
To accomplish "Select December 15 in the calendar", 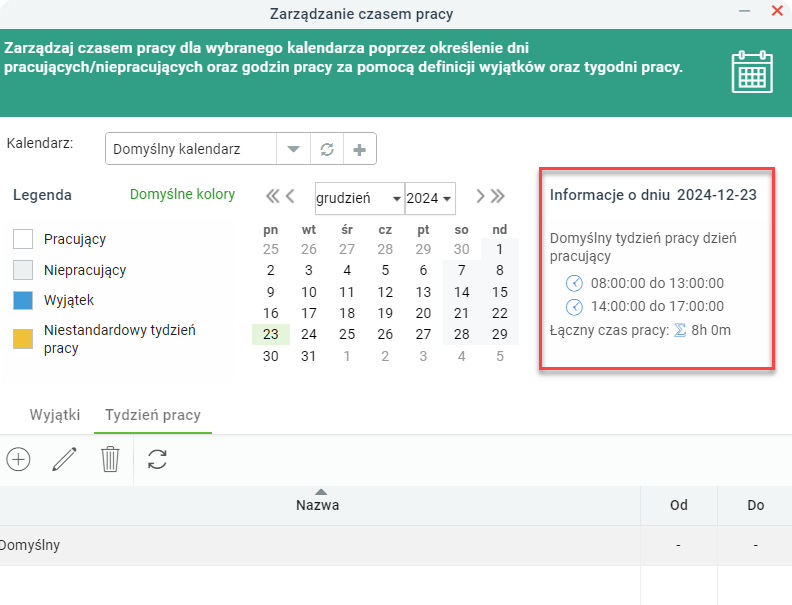I will click(500, 292).
